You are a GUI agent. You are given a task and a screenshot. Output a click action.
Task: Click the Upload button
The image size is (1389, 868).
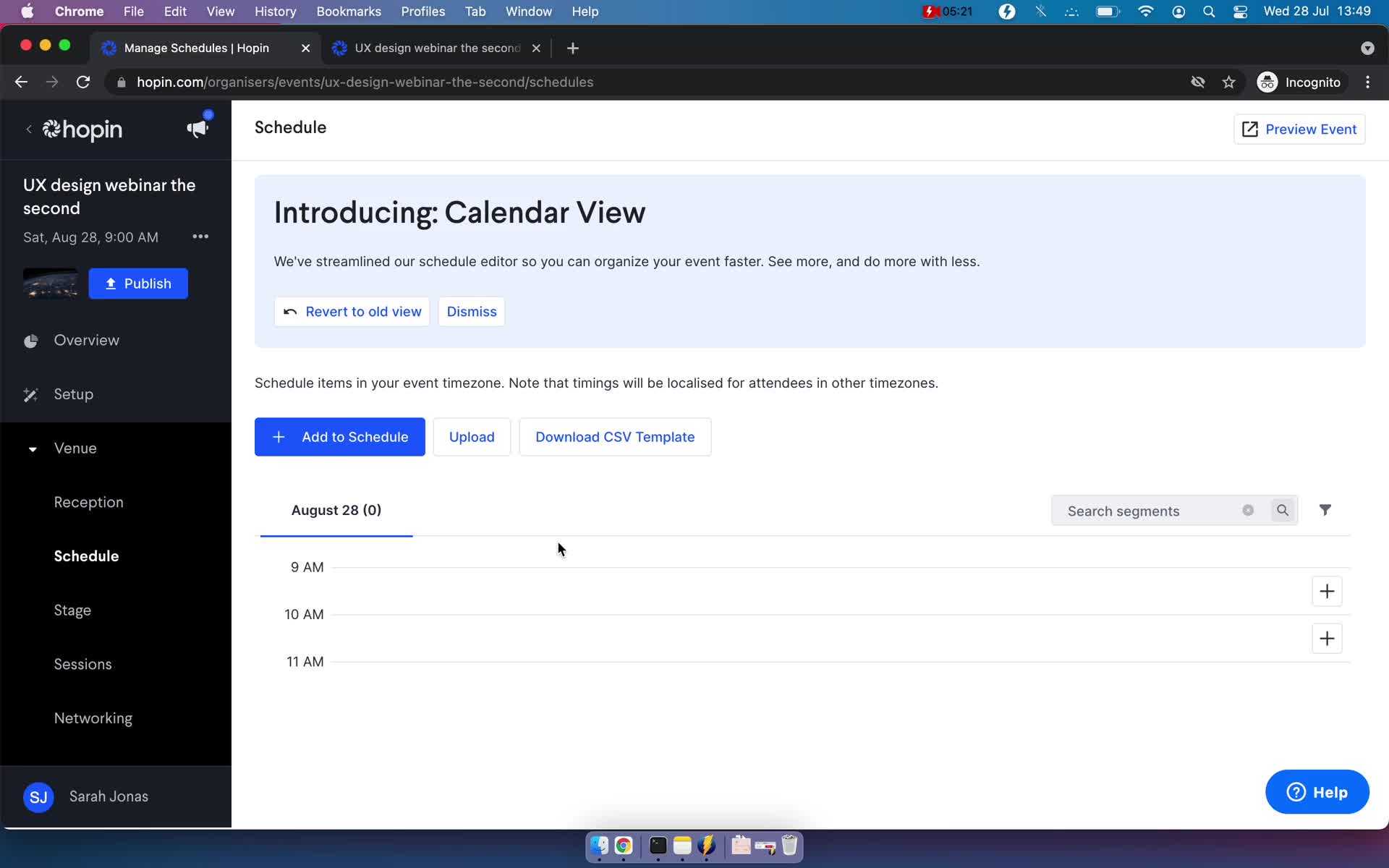point(472,437)
